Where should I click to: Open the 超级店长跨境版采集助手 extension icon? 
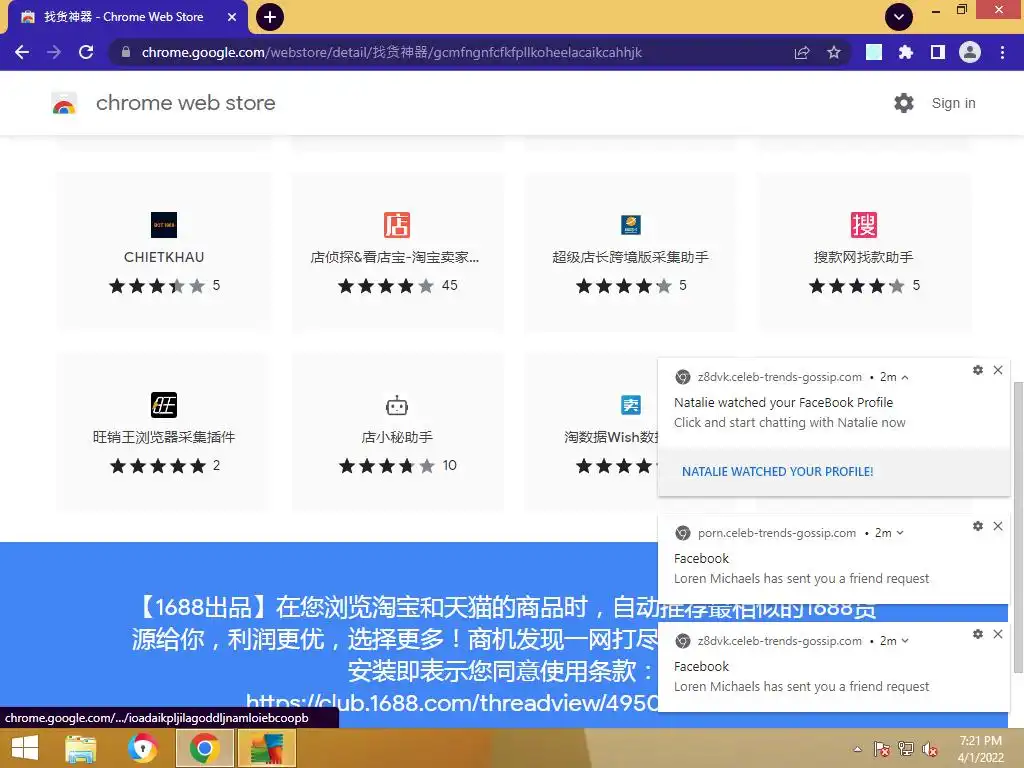630,225
